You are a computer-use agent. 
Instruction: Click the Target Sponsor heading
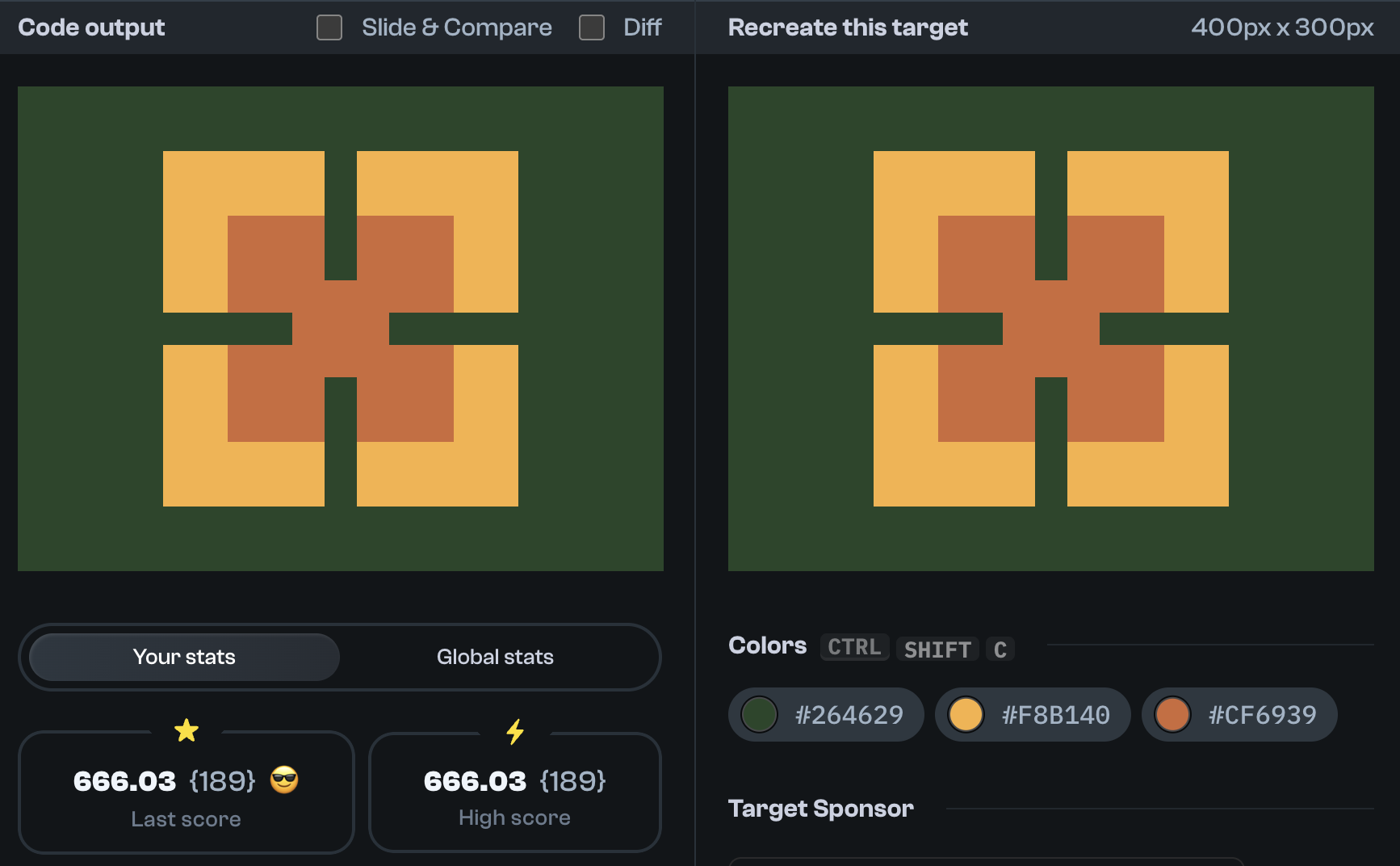(821, 808)
